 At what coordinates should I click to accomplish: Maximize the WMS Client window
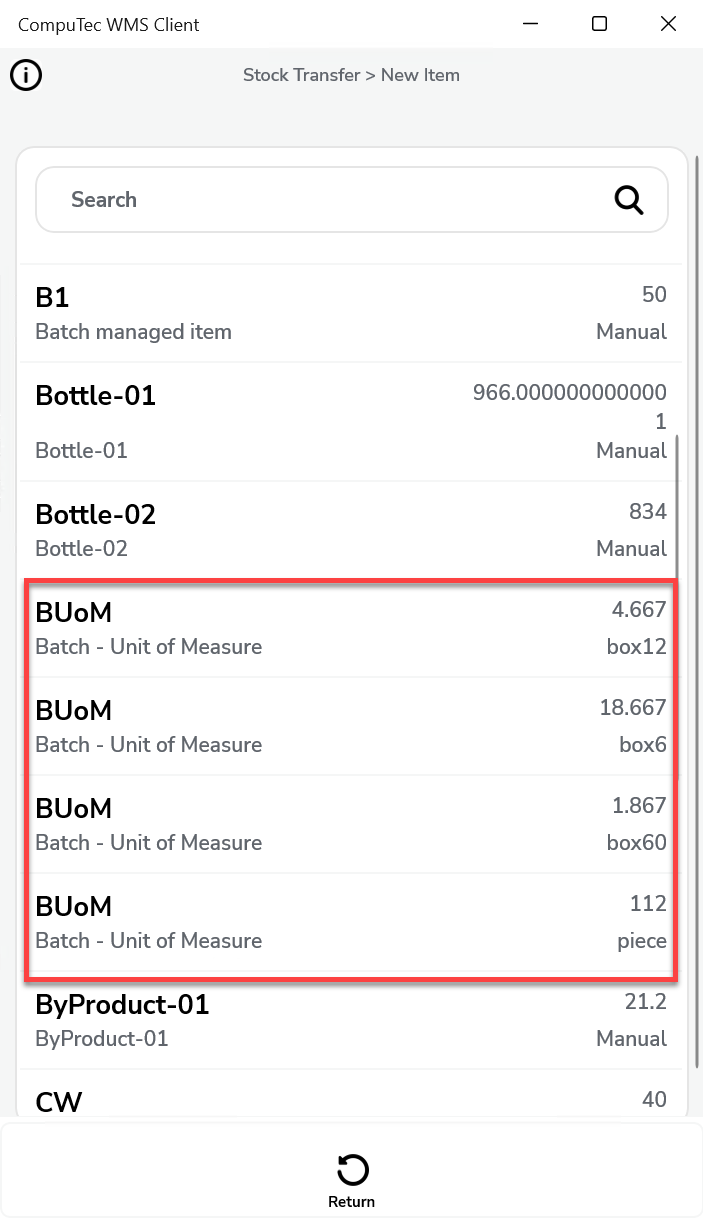pyautogui.click(x=599, y=24)
